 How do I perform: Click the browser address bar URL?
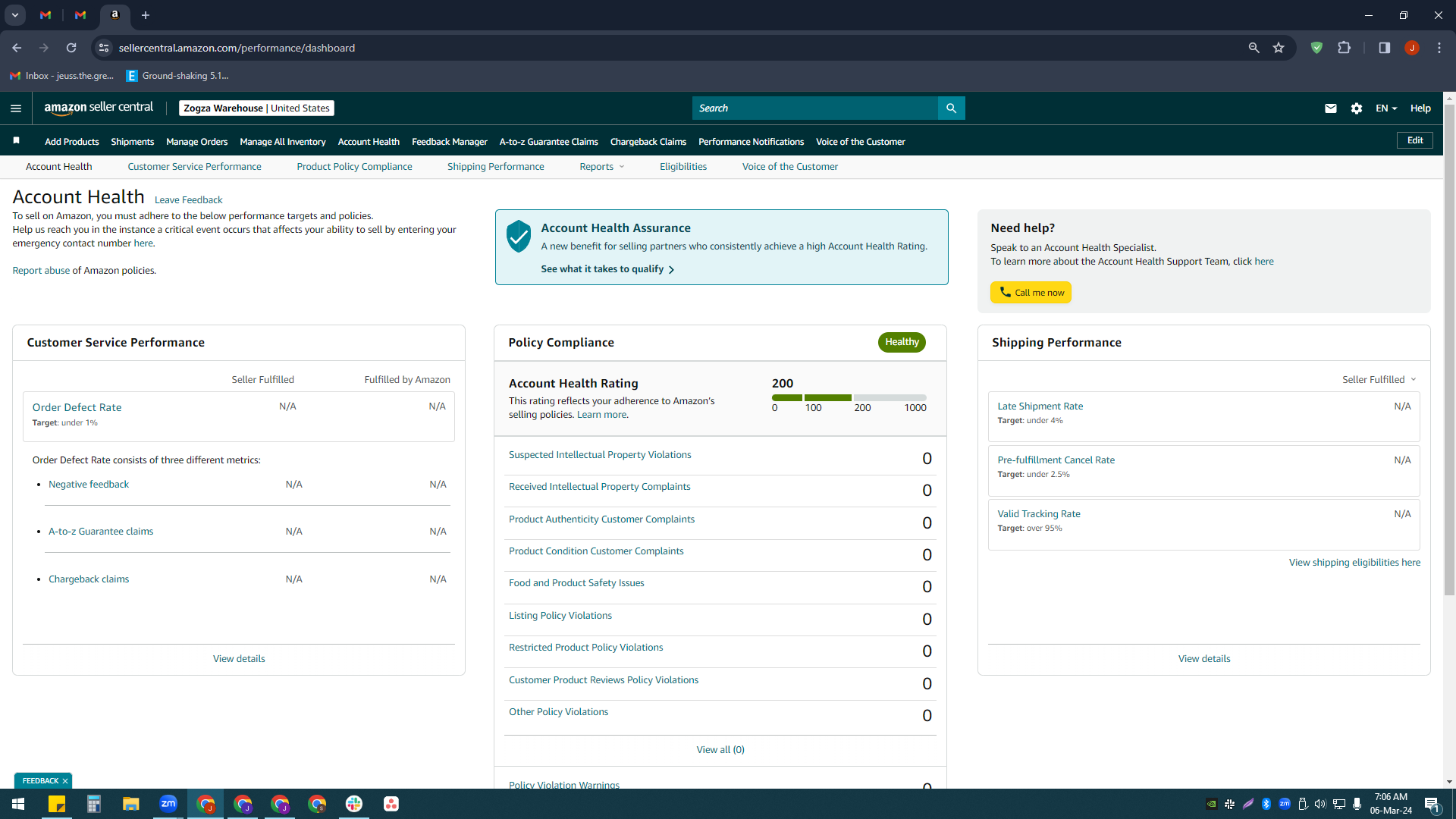[x=237, y=48]
